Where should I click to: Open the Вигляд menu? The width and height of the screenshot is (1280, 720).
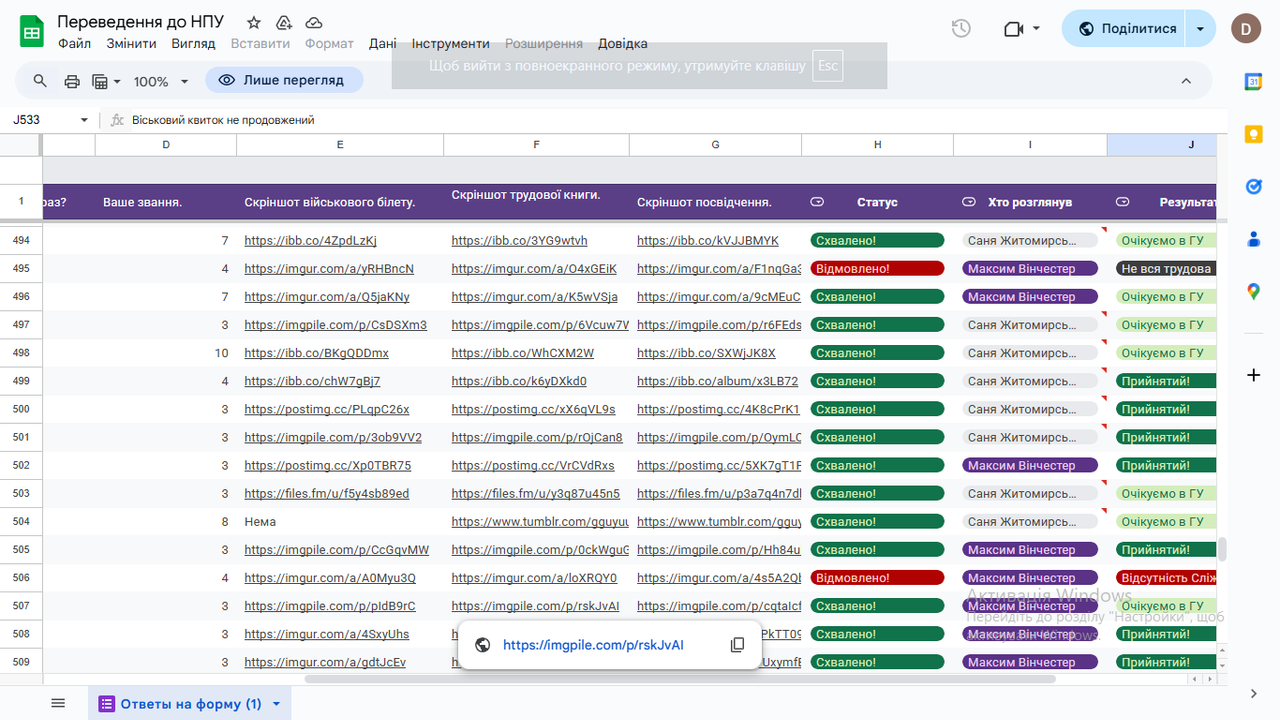[x=193, y=44]
